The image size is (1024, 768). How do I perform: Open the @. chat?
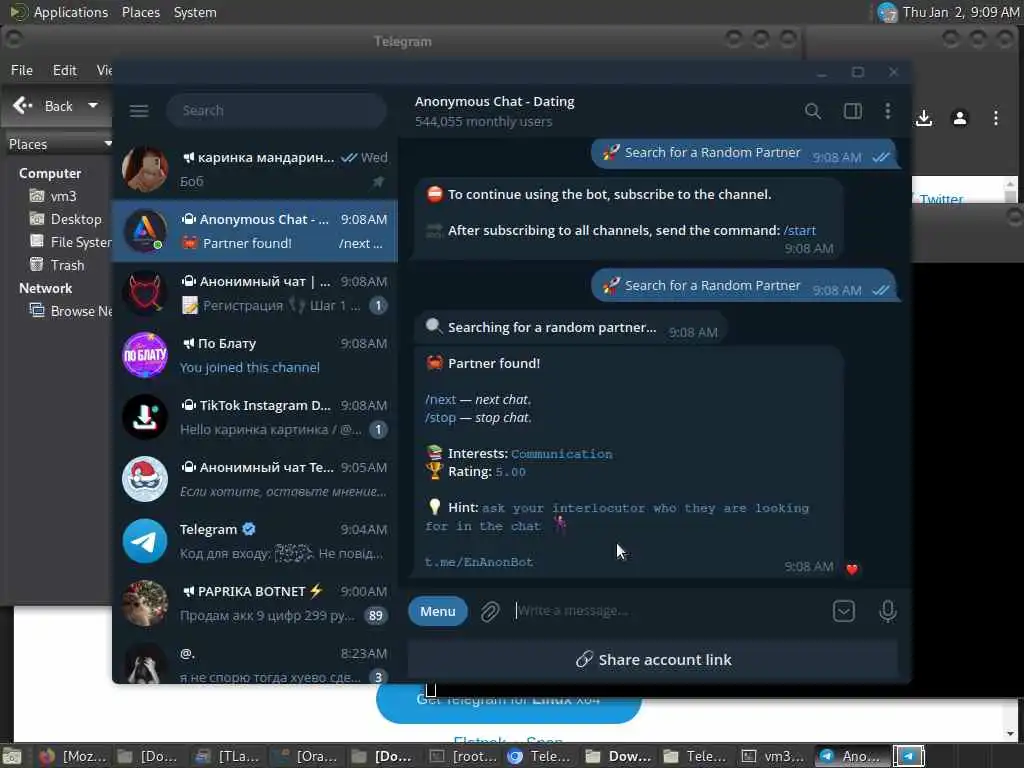point(255,661)
